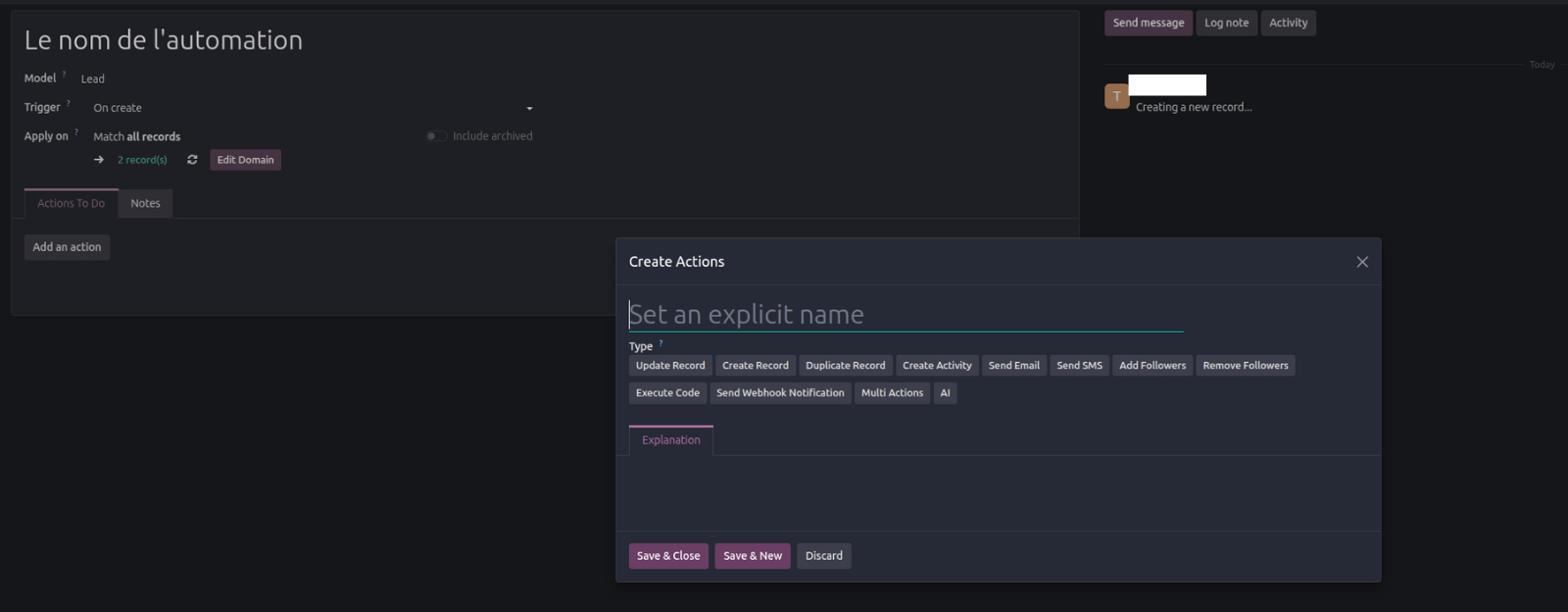1568x612 pixels.
Task: Select the Send Webhook Notification action type
Action: (x=780, y=393)
